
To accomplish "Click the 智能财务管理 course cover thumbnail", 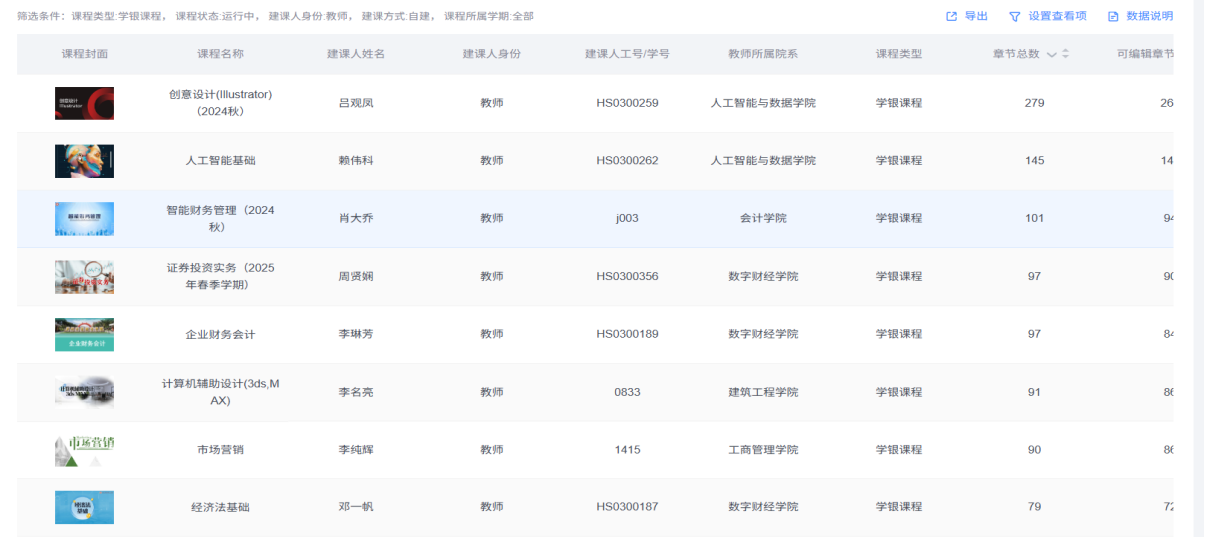I will (84, 219).
